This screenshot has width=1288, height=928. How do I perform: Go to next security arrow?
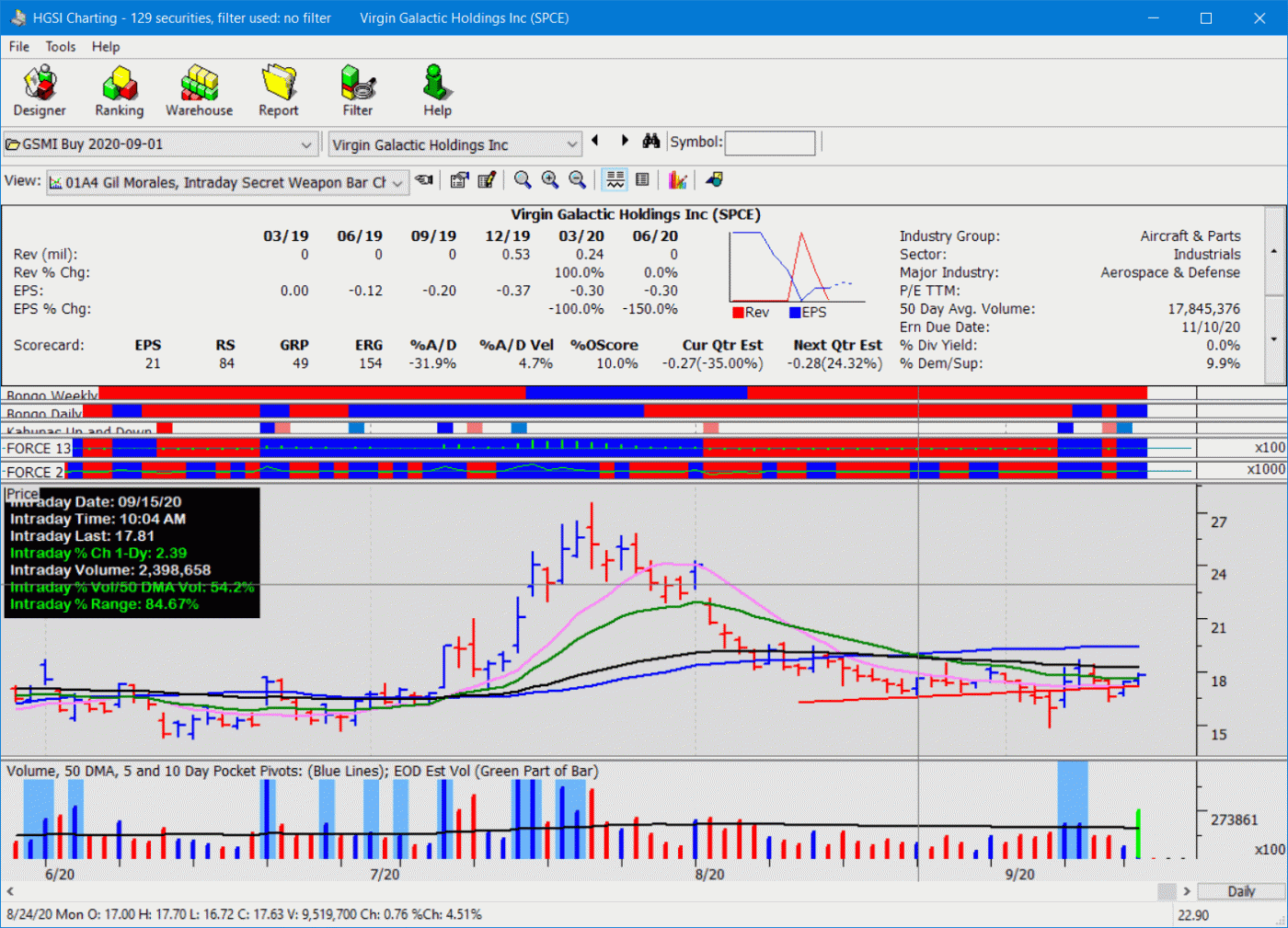(x=625, y=141)
